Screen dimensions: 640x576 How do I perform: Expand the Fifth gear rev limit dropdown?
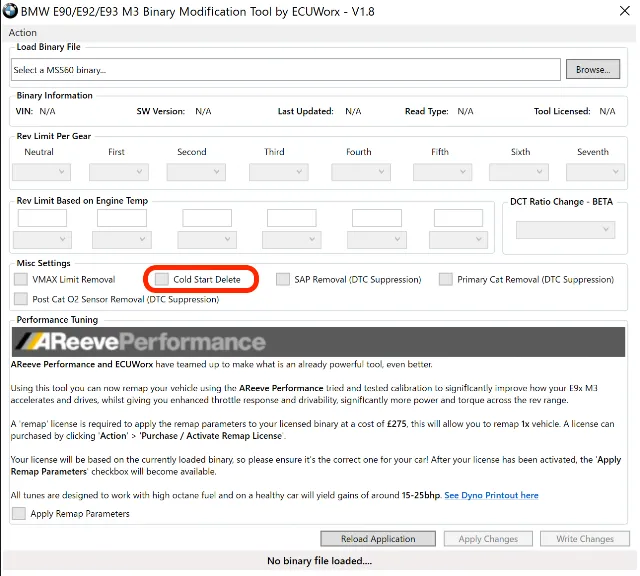coord(442,172)
